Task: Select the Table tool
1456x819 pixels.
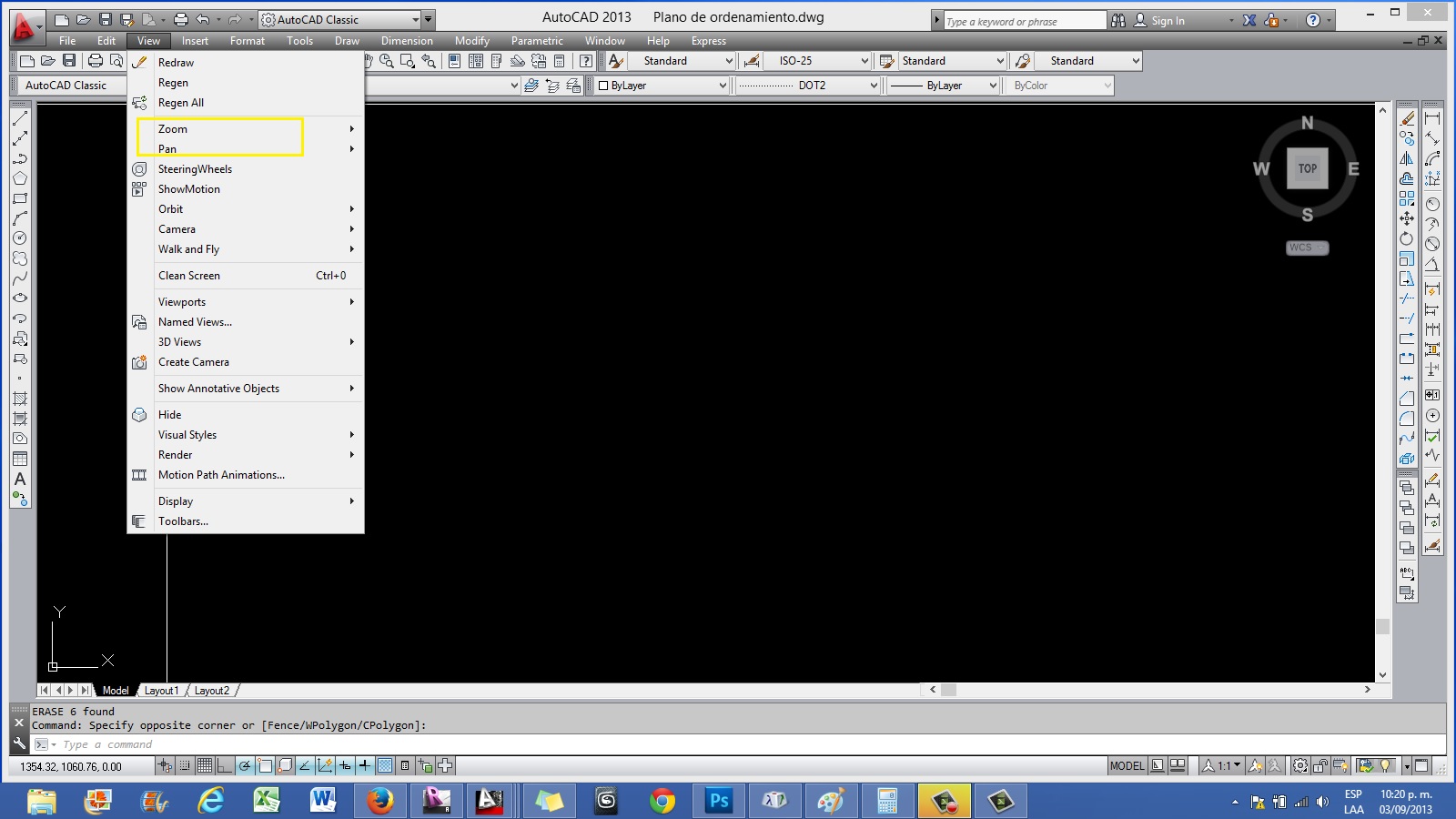Action: (19, 460)
